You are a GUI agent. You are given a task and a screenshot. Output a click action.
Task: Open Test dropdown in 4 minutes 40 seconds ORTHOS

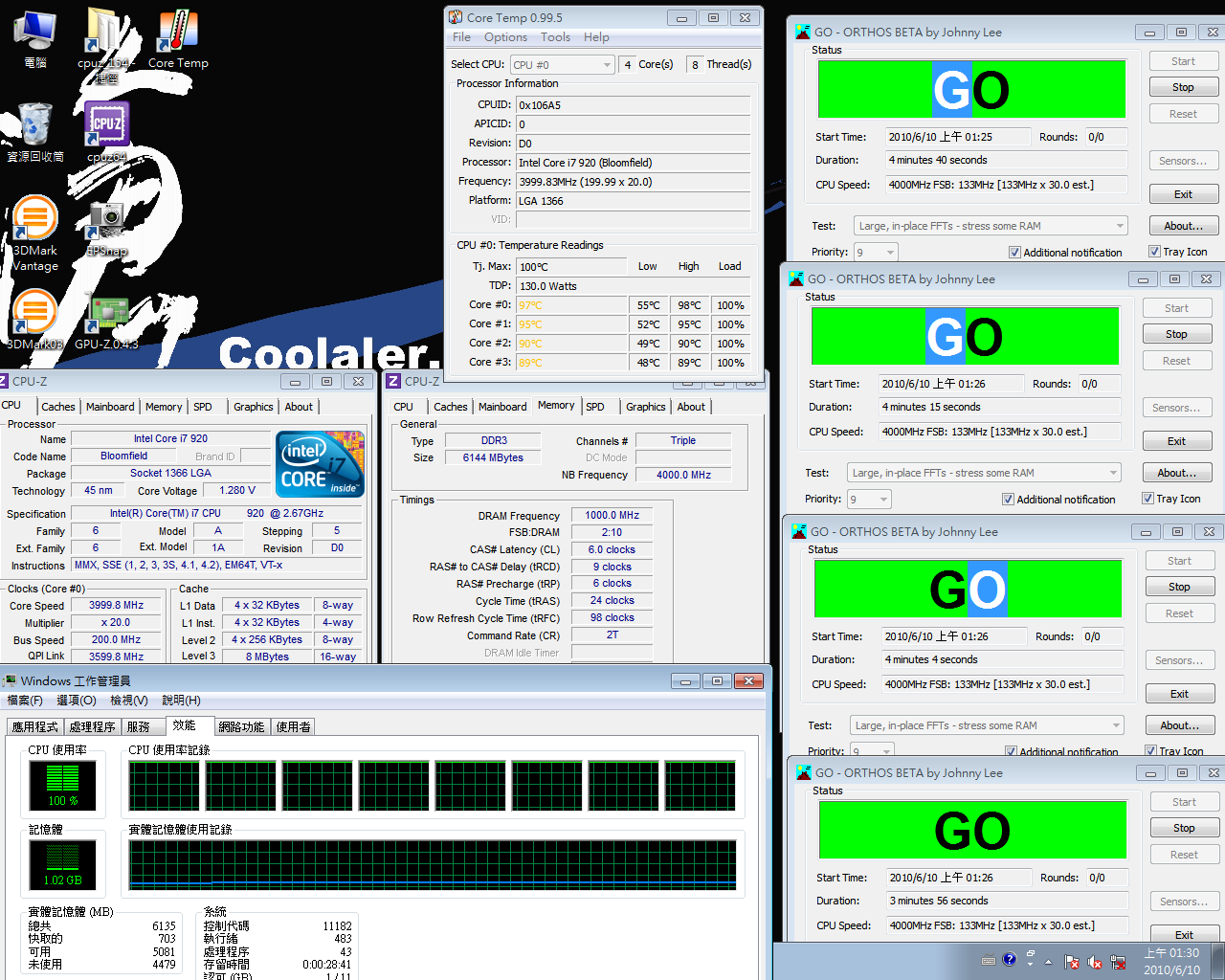click(x=991, y=226)
